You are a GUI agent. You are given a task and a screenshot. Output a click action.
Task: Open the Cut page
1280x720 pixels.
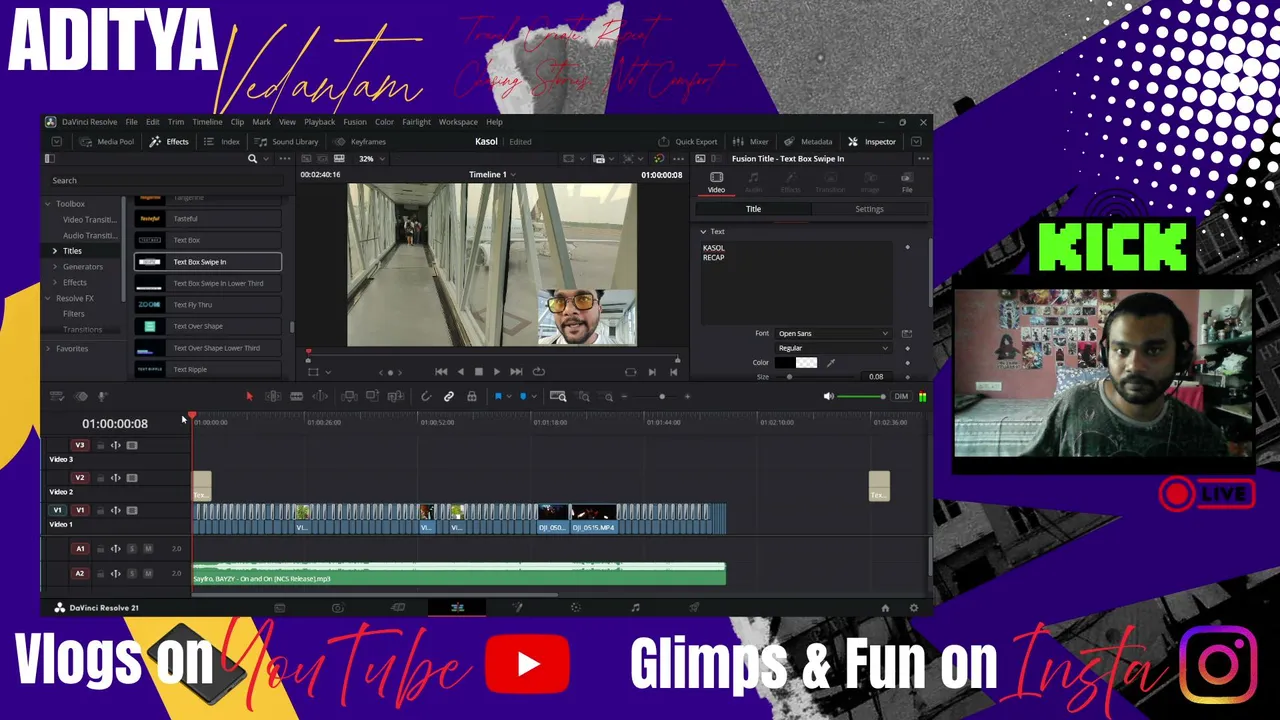(x=398, y=607)
